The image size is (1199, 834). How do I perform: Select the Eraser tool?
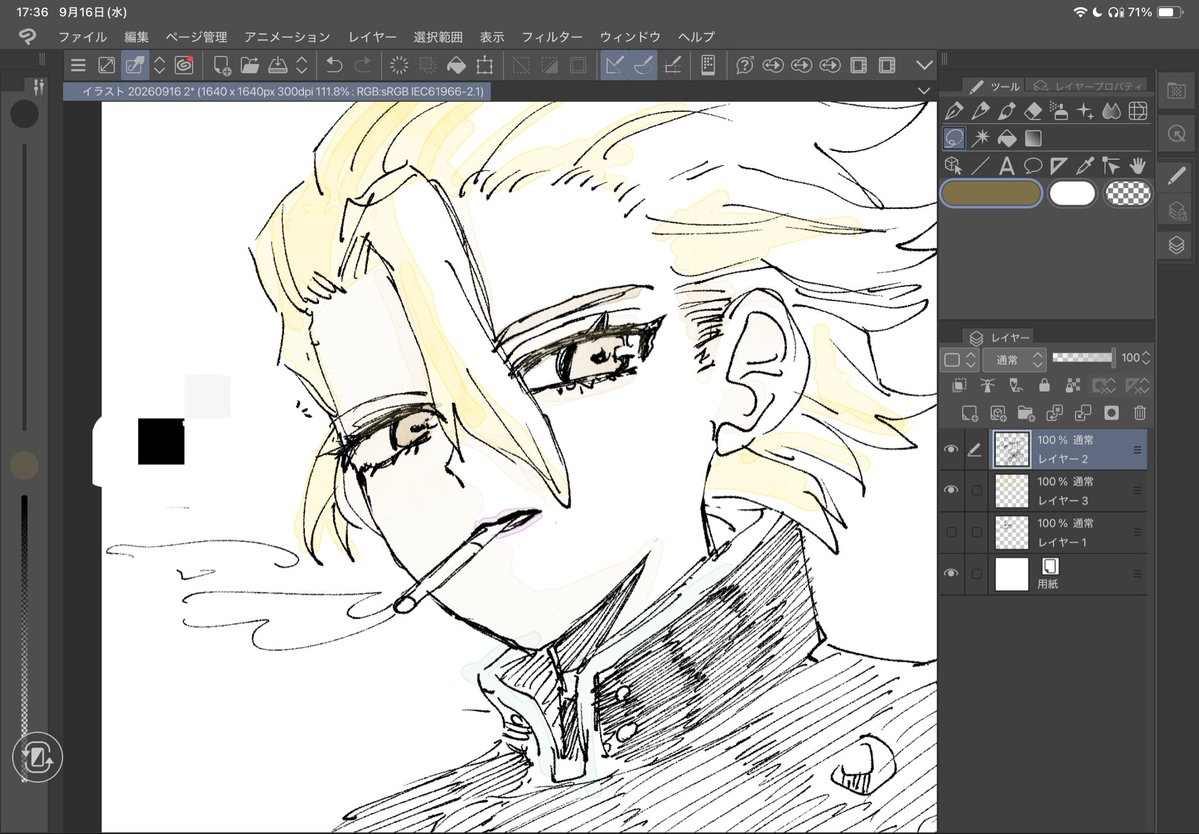click(x=1032, y=111)
